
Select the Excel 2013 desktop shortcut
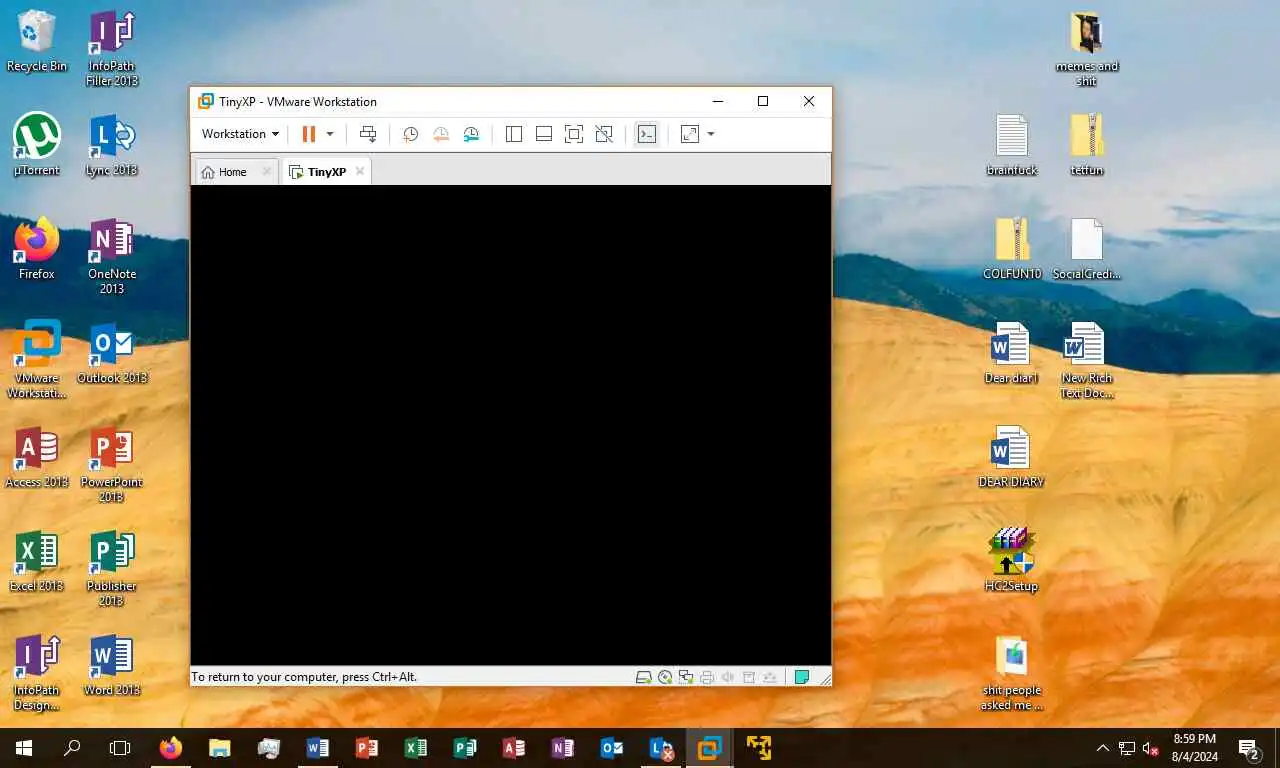(x=37, y=561)
